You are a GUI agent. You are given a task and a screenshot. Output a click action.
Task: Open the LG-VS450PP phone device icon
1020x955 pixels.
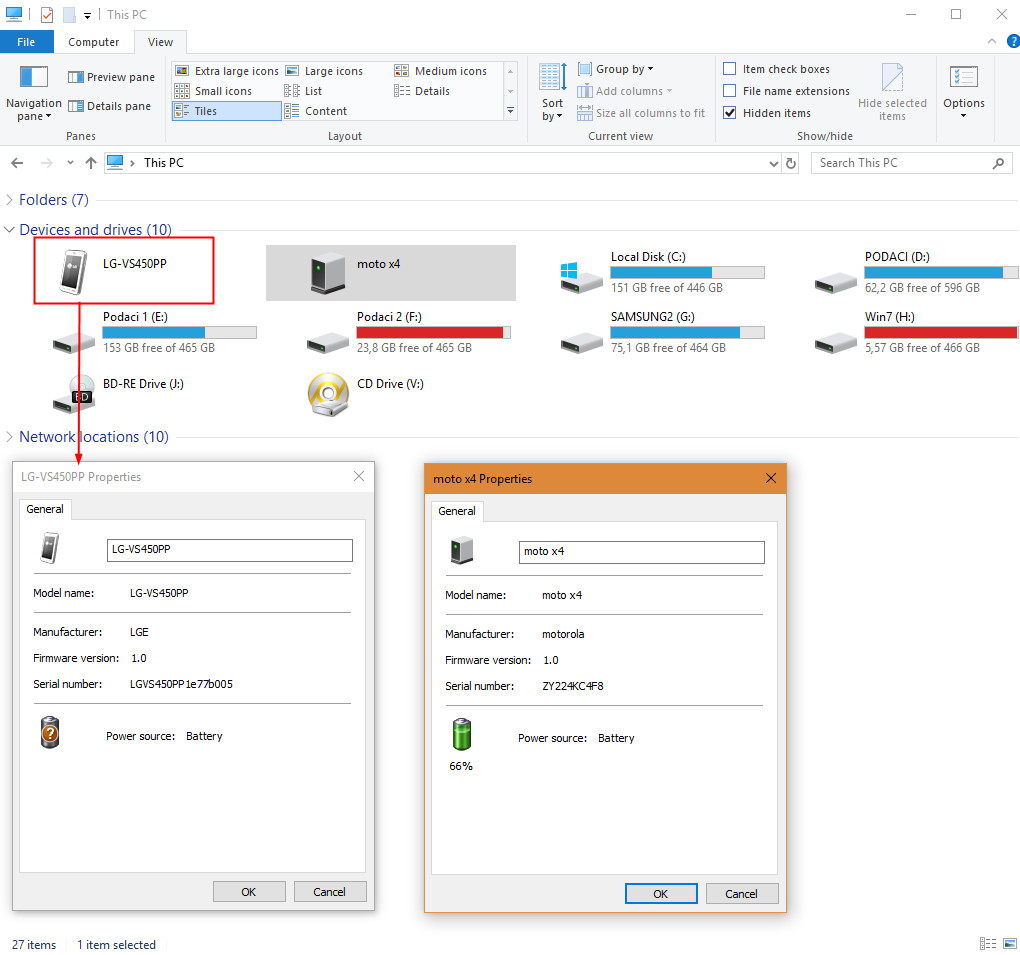click(72, 271)
